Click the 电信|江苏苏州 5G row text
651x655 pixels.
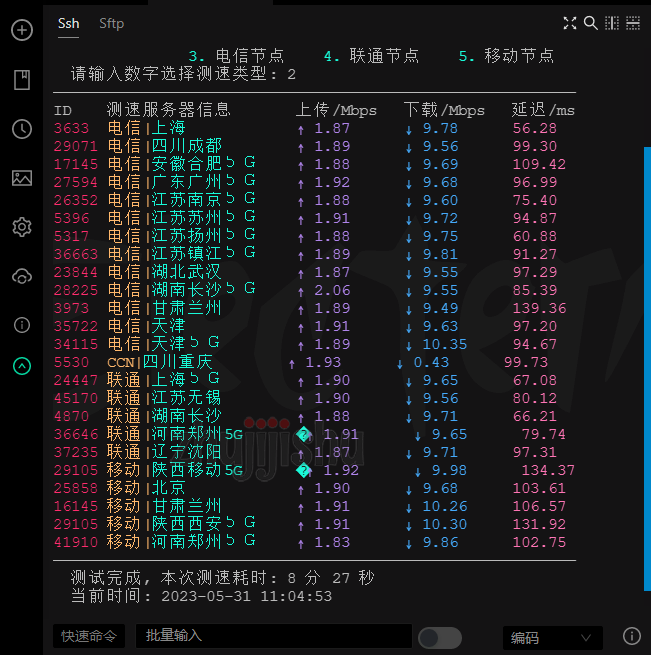(x=181, y=218)
